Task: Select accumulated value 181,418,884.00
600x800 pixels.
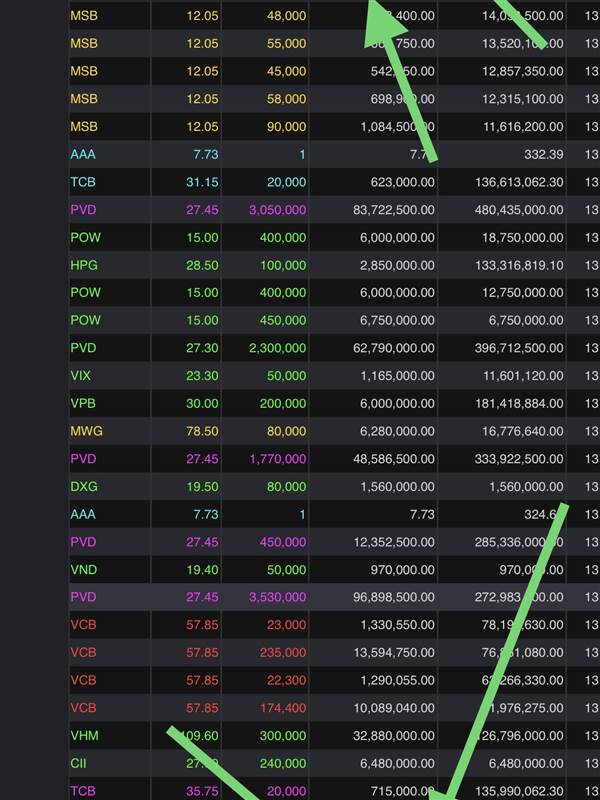Action: coord(508,403)
